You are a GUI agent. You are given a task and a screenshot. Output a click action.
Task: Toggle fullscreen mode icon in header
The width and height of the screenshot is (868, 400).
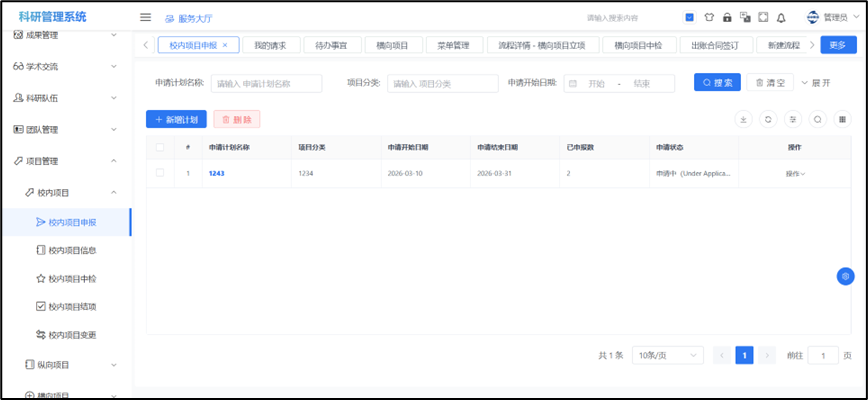coord(763,17)
